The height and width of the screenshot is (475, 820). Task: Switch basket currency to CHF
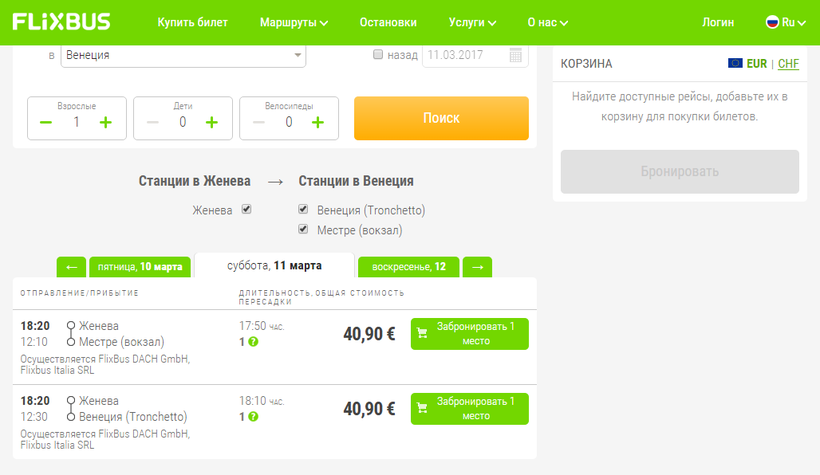[788, 64]
